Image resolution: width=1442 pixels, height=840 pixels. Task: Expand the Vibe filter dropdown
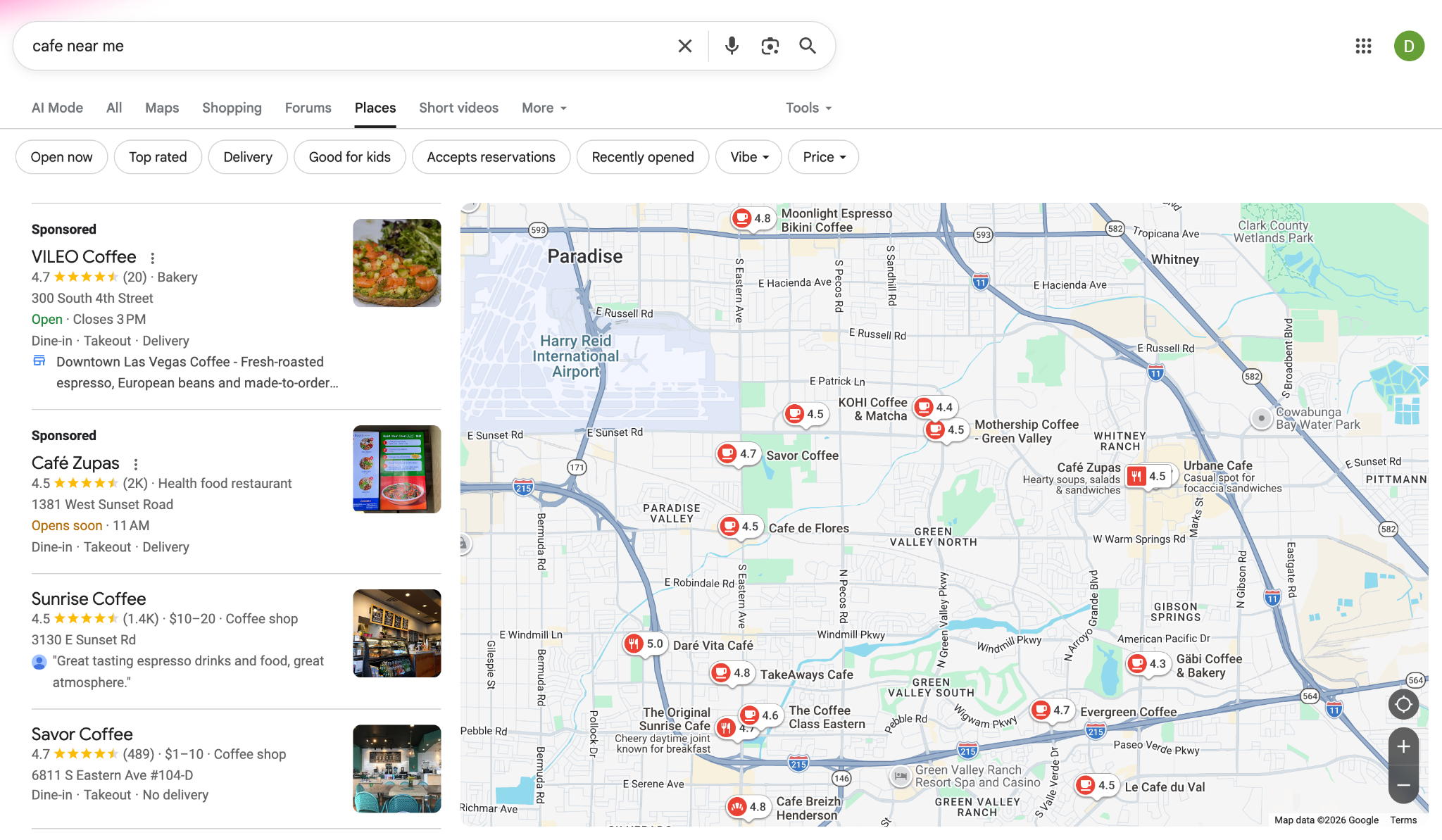pos(748,157)
